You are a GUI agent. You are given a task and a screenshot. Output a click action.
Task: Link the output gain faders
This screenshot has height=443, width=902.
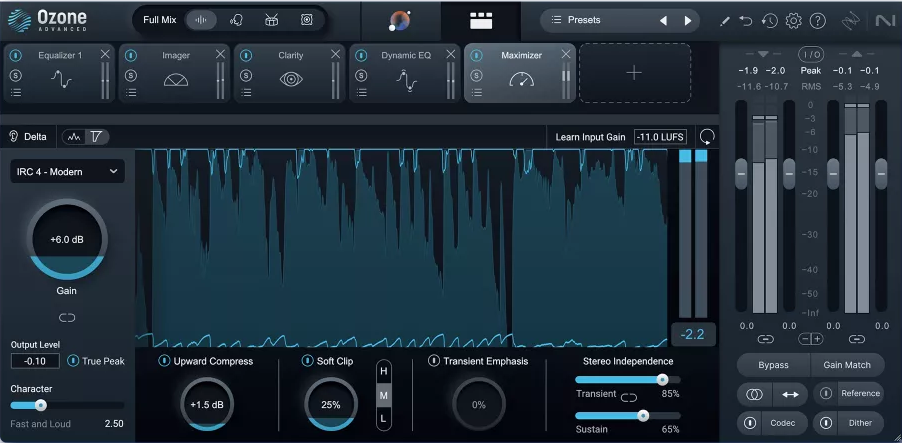coord(857,339)
